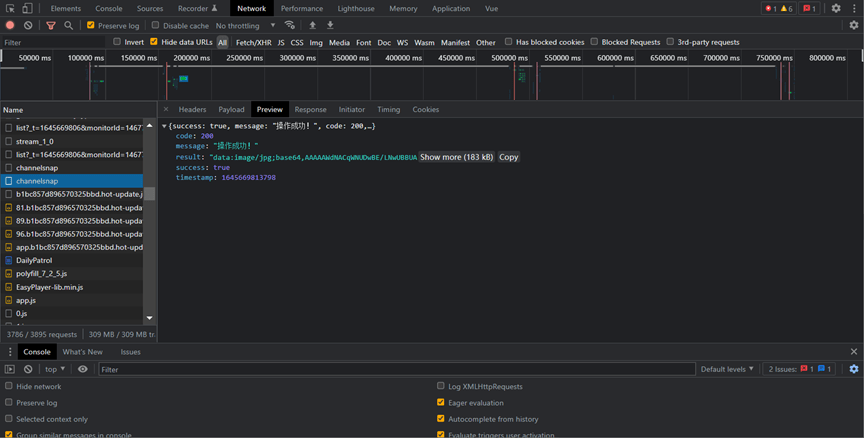Clear the network log
Image resolution: width=864 pixels, height=438 pixels.
[x=28, y=25]
